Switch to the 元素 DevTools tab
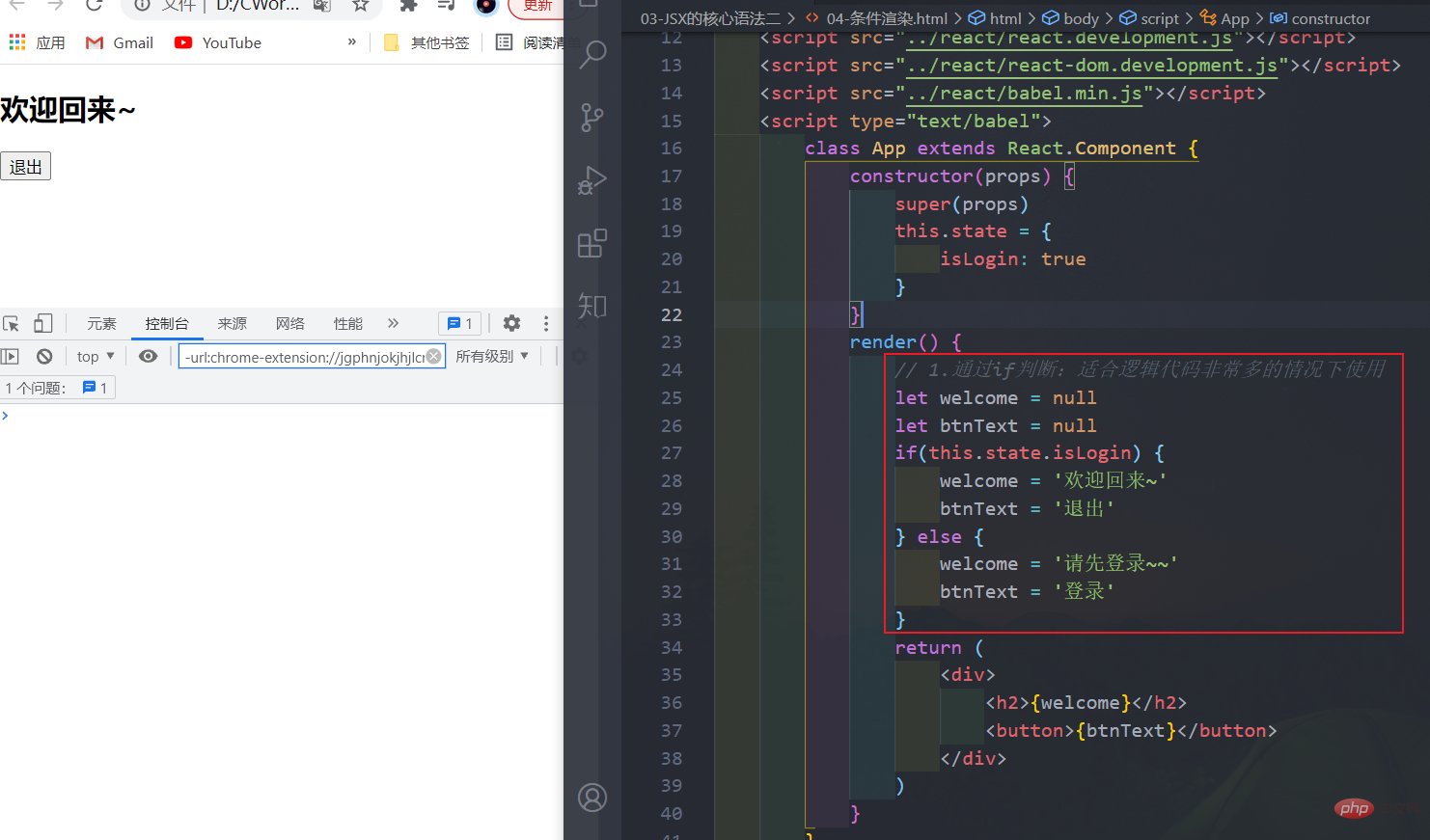Viewport: 1430px width, 840px height. pyautogui.click(x=101, y=323)
